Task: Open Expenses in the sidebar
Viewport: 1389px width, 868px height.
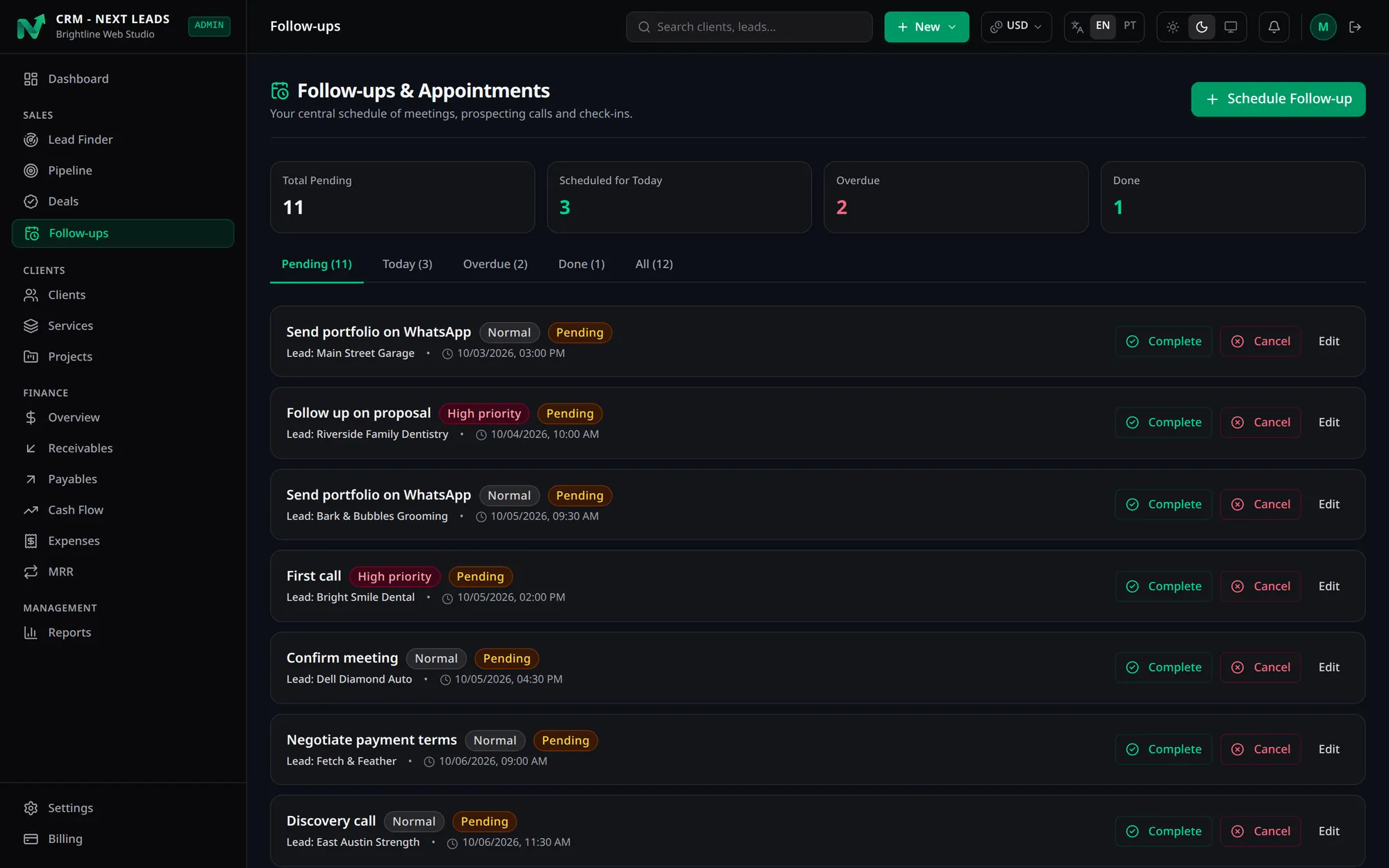Action: click(123, 541)
